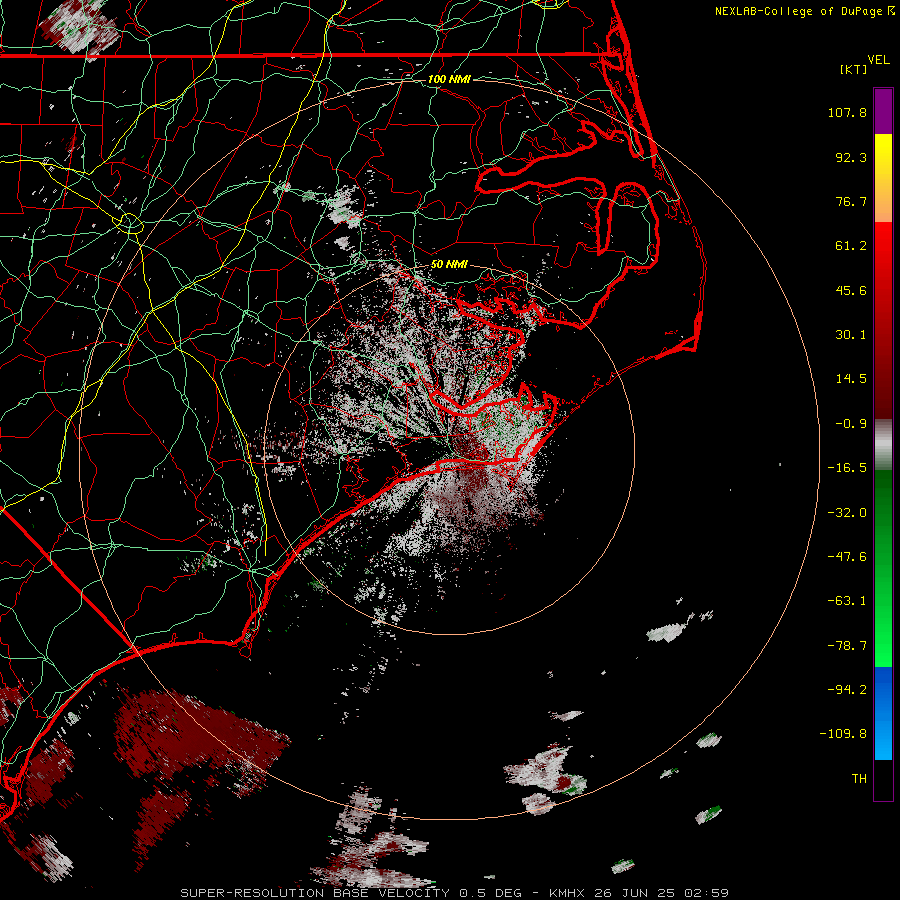Click the -47.6 velocity scale value
Screen dimensions: 900x900
click(847, 557)
